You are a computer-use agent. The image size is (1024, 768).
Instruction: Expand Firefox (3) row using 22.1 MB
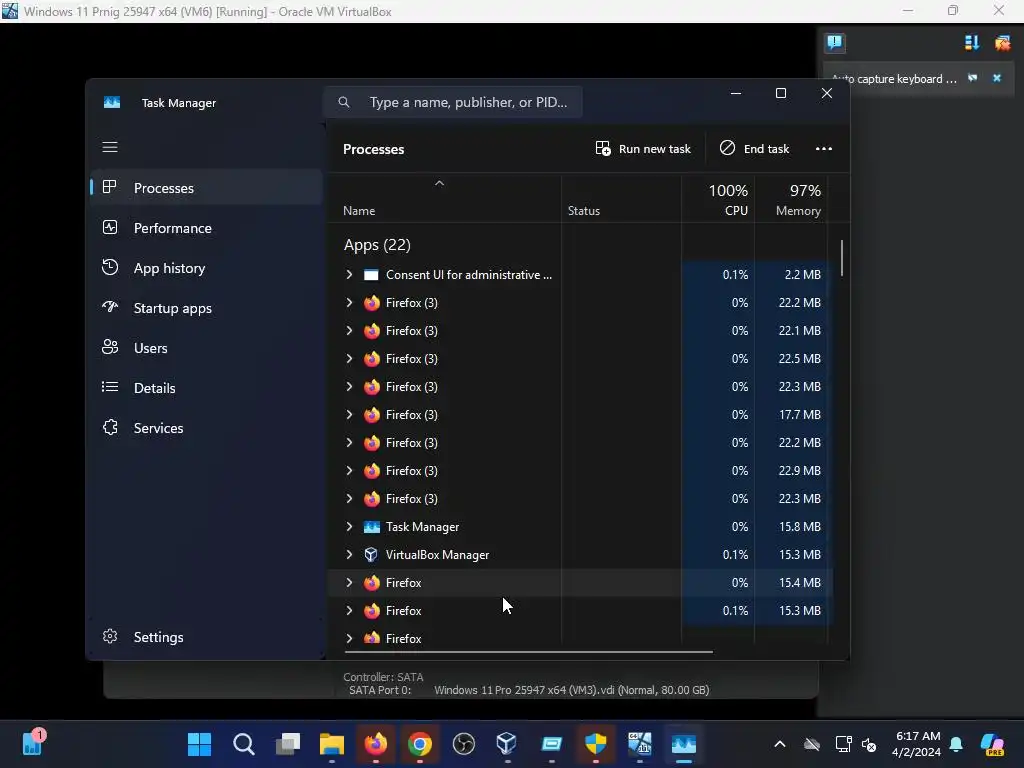click(x=349, y=331)
